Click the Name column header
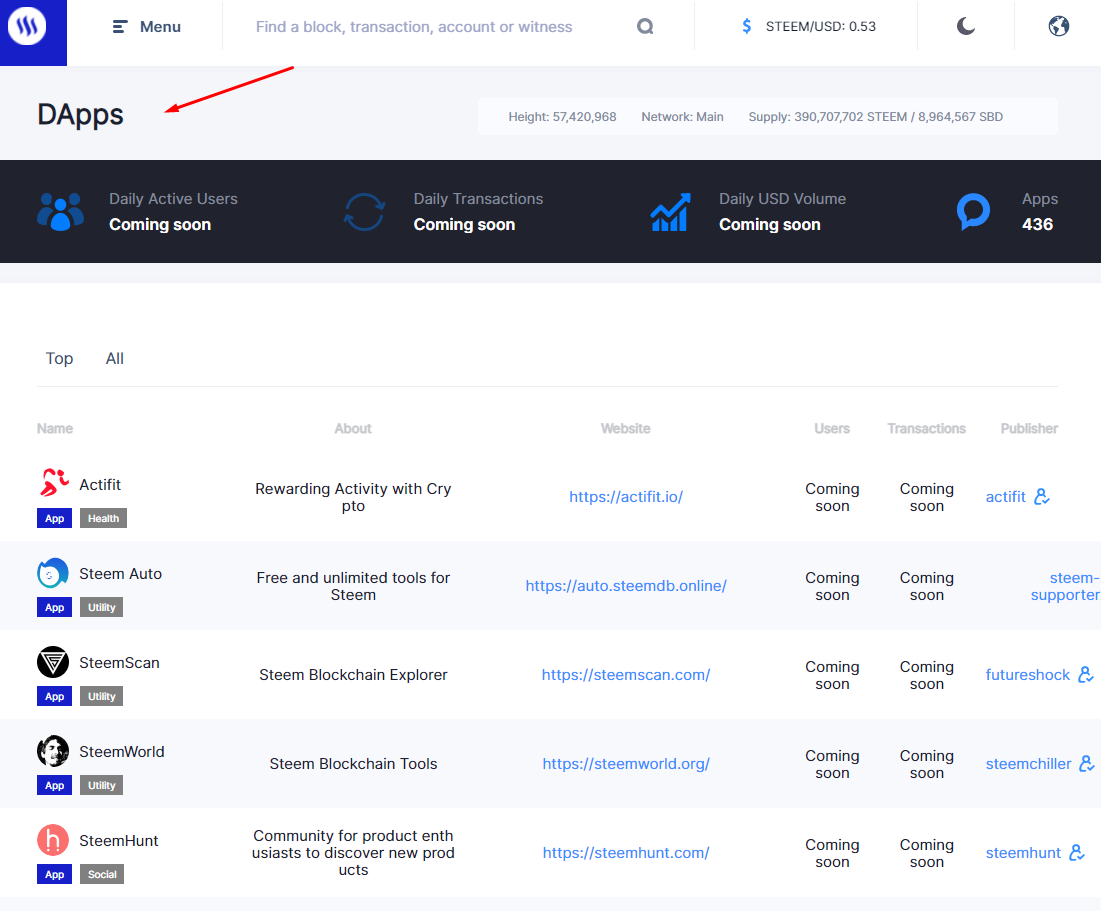1101x911 pixels. point(55,428)
